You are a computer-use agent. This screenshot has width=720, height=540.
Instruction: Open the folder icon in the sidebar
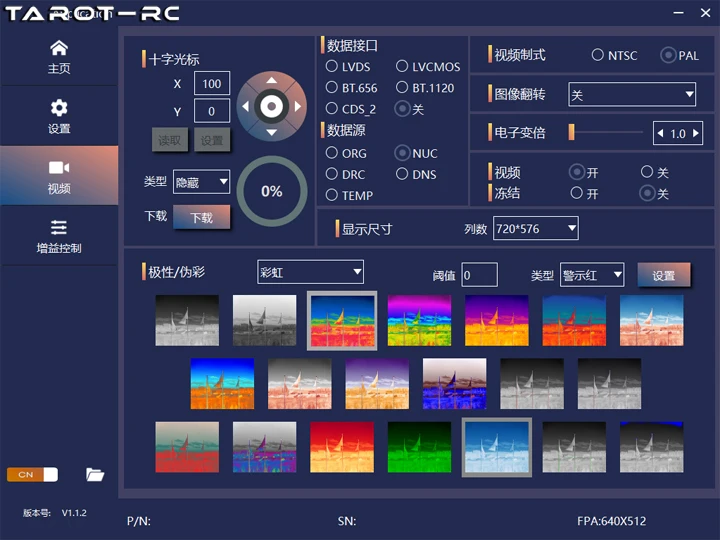95,474
